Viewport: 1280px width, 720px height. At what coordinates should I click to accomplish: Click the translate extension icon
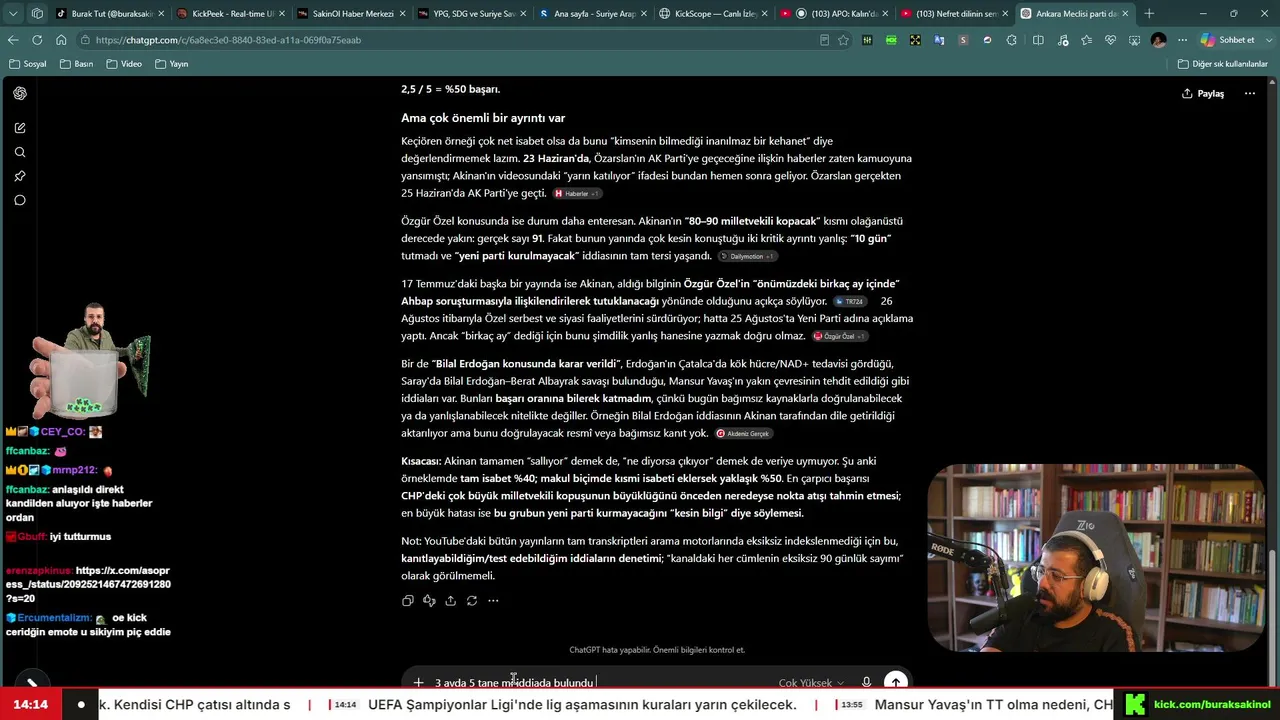click(x=939, y=40)
